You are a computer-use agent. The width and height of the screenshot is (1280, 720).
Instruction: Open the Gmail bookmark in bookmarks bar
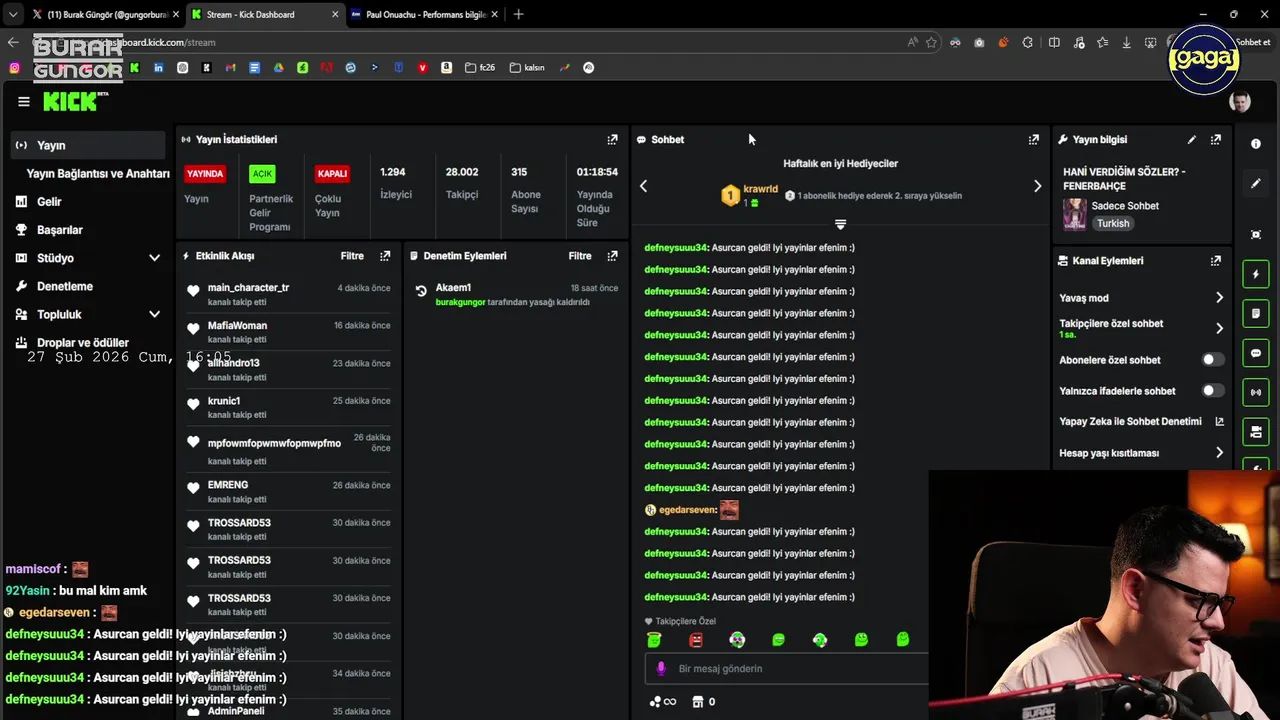pos(230,68)
